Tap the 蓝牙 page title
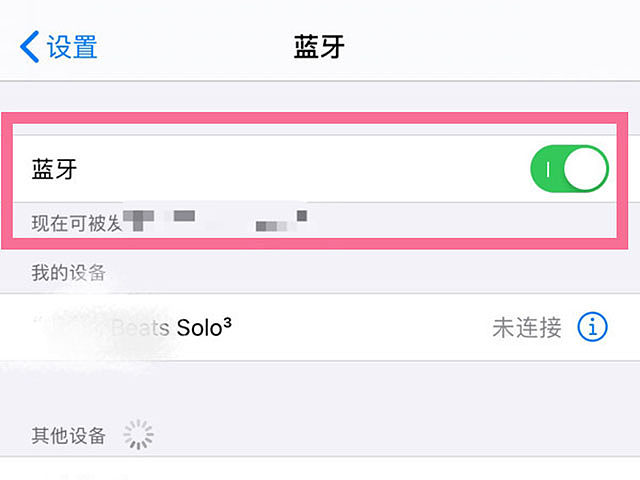The image size is (640, 480). pos(319,47)
